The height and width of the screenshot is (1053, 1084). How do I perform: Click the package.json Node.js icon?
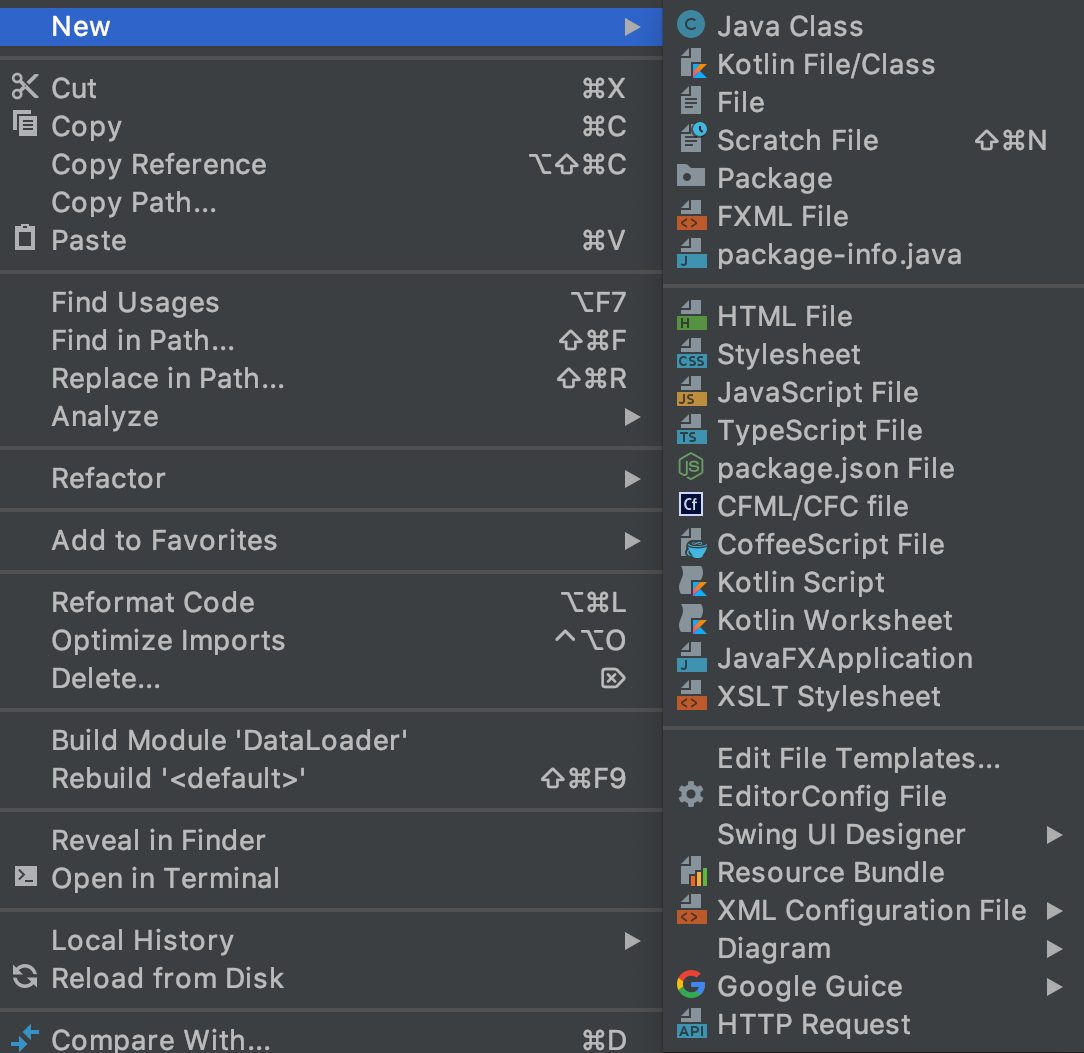[x=691, y=468]
